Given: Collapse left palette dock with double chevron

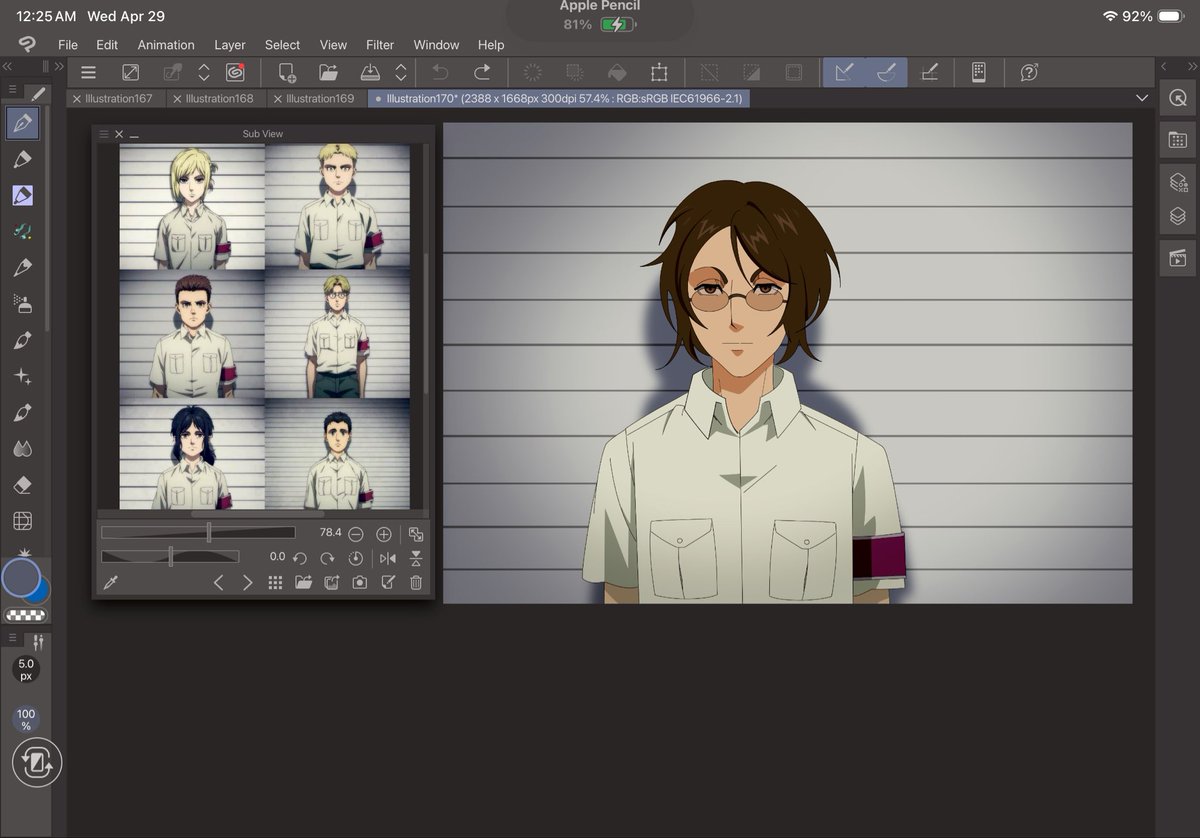Looking at the screenshot, I should pyautogui.click(x=7, y=67).
